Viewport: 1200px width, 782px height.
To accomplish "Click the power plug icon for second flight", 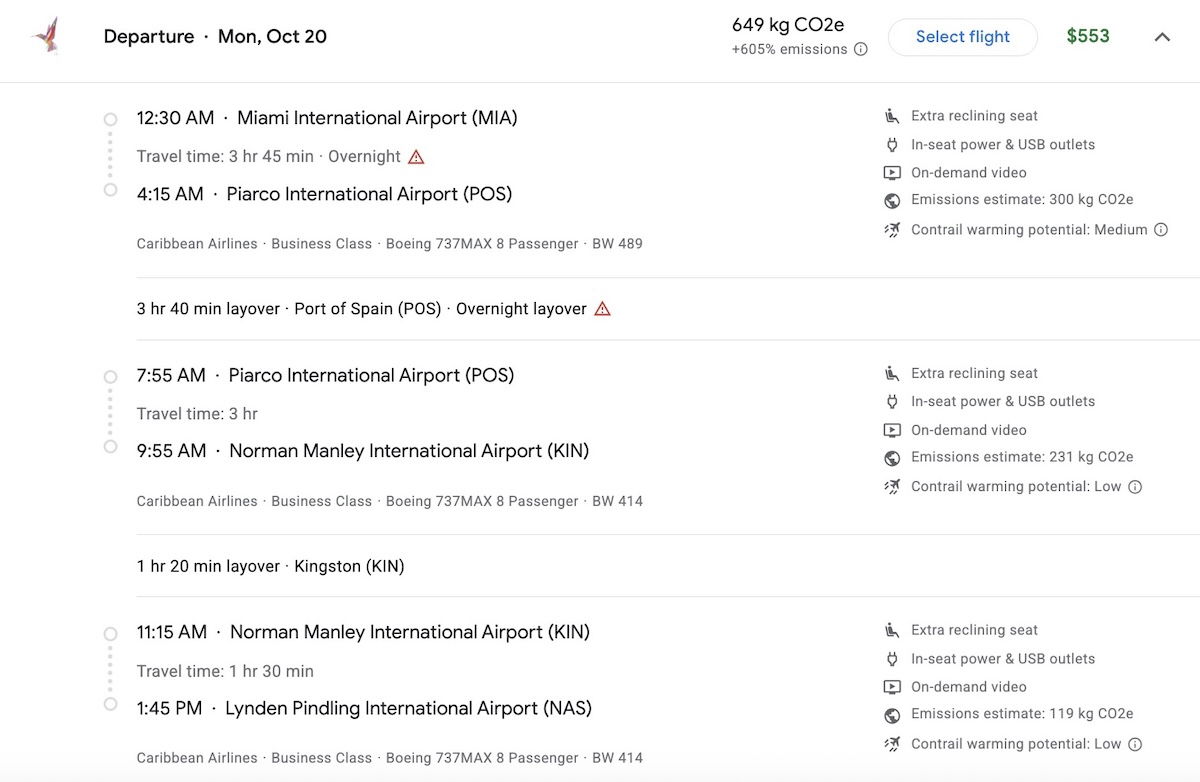I will pos(892,402).
